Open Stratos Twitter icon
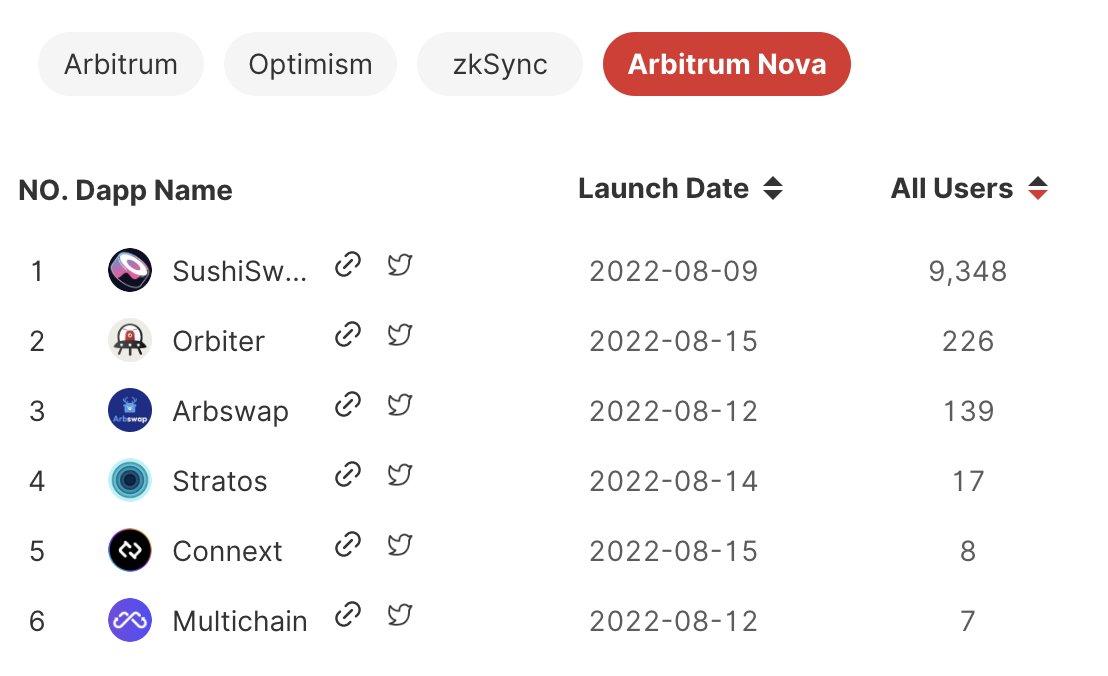 (400, 475)
